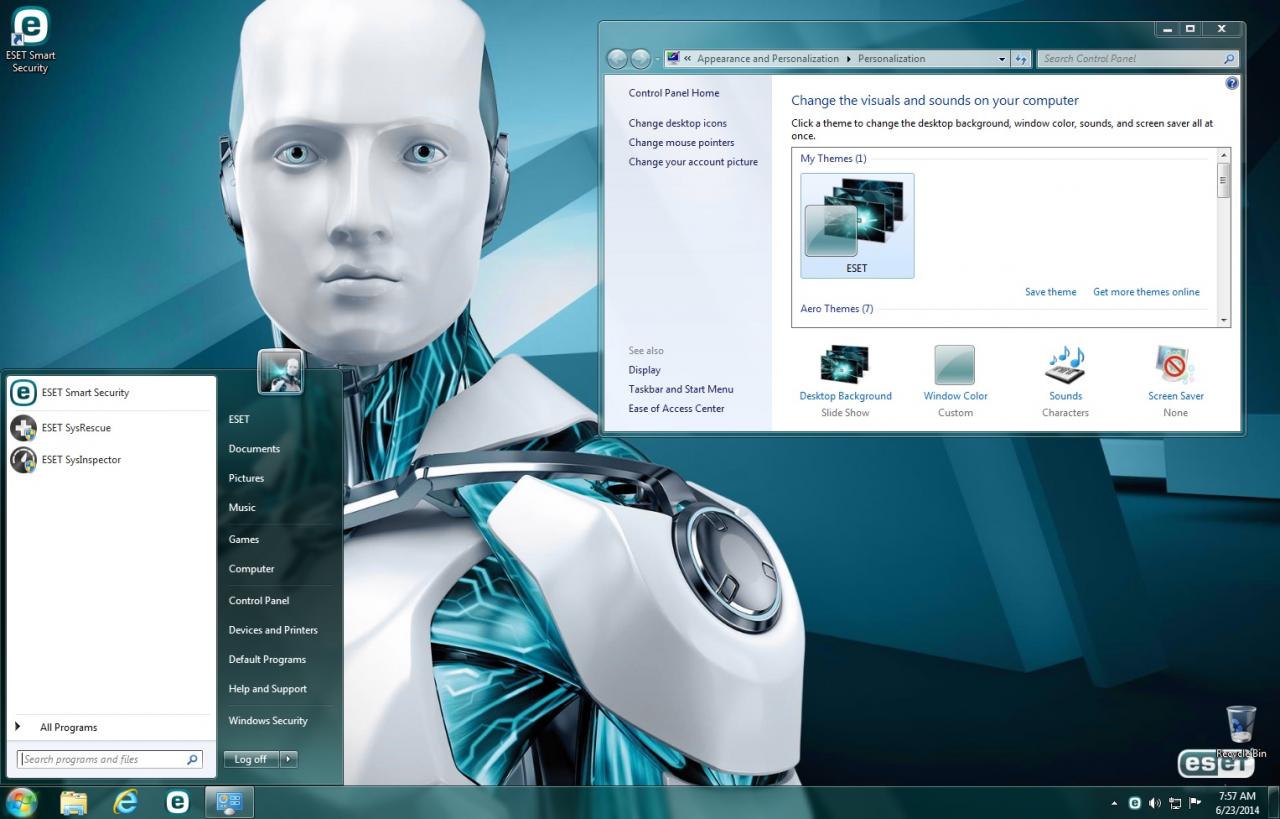Click the network tray icon
The height and width of the screenshot is (819, 1280).
click(x=1175, y=803)
